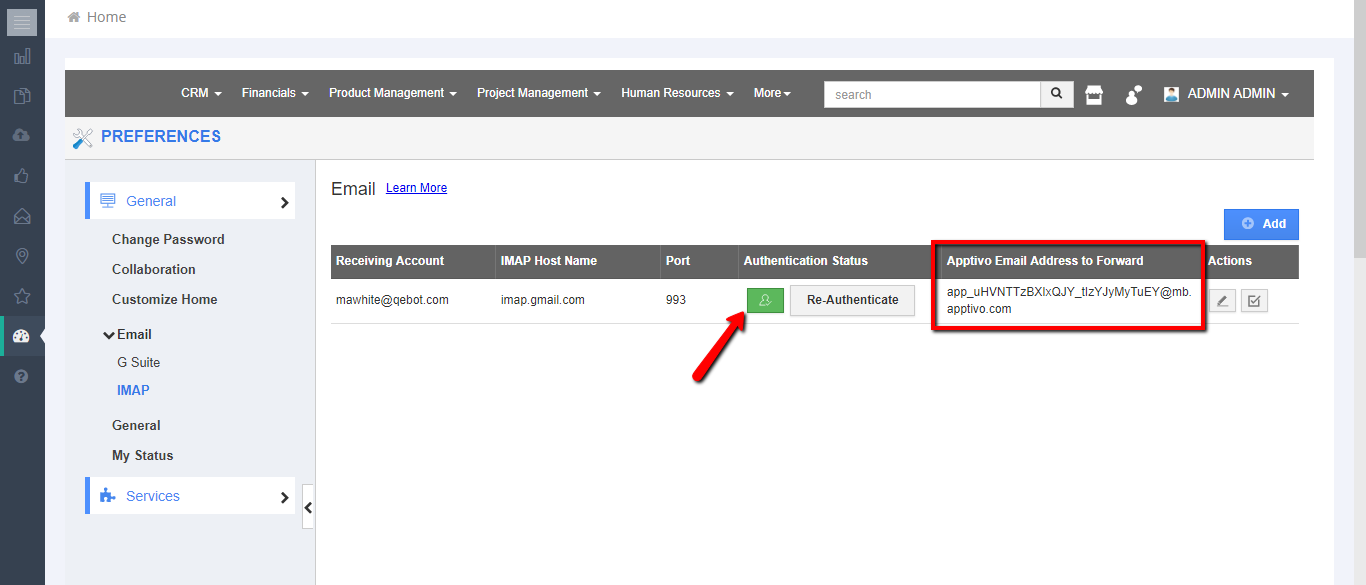Open the bar chart icon in sidebar
The height and width of the screenshot is (585, 1366).
(22, 57)
